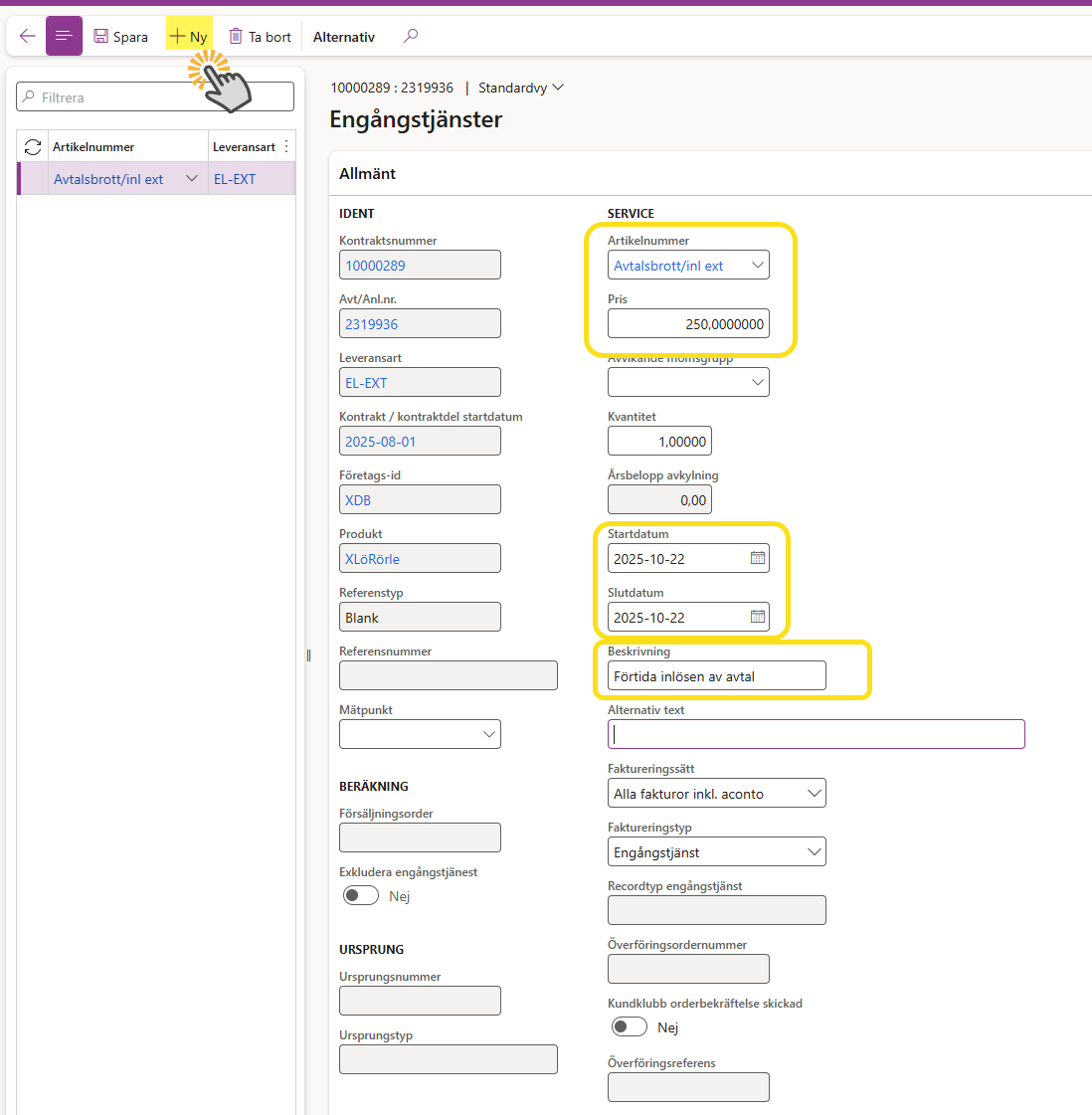Click the back arrow icon
Screen dimensions: 1092x1115
pyautogui.click(x=27, y=37)
